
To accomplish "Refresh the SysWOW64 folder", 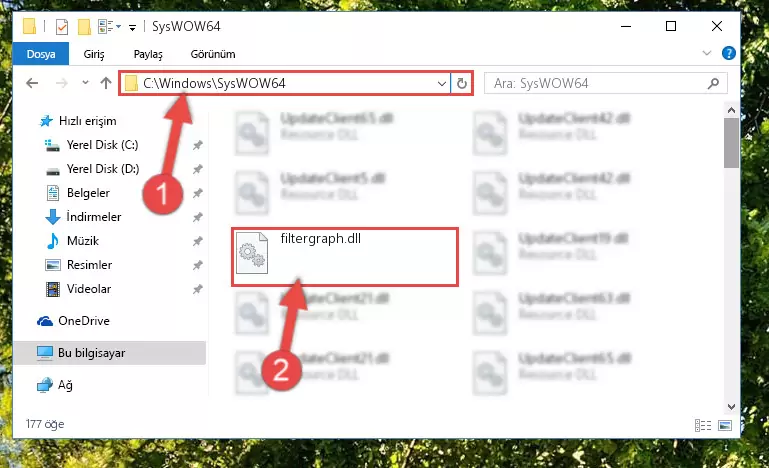I will coord(461,83).
